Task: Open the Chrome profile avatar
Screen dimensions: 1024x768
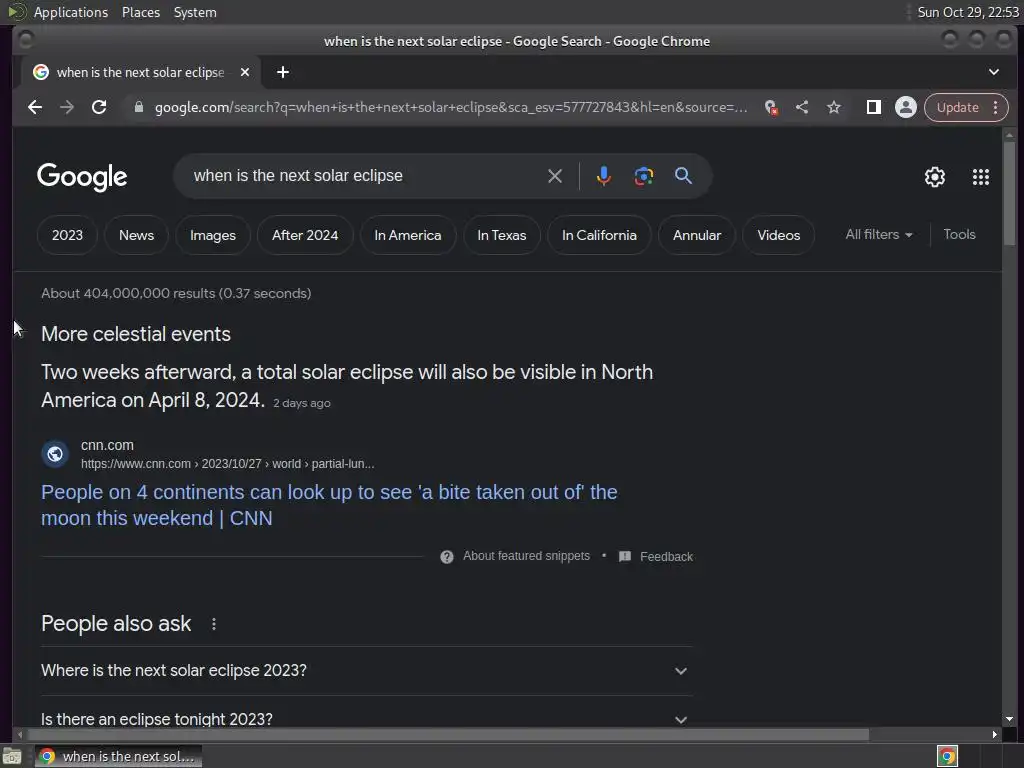Action: tap(906, 107)
